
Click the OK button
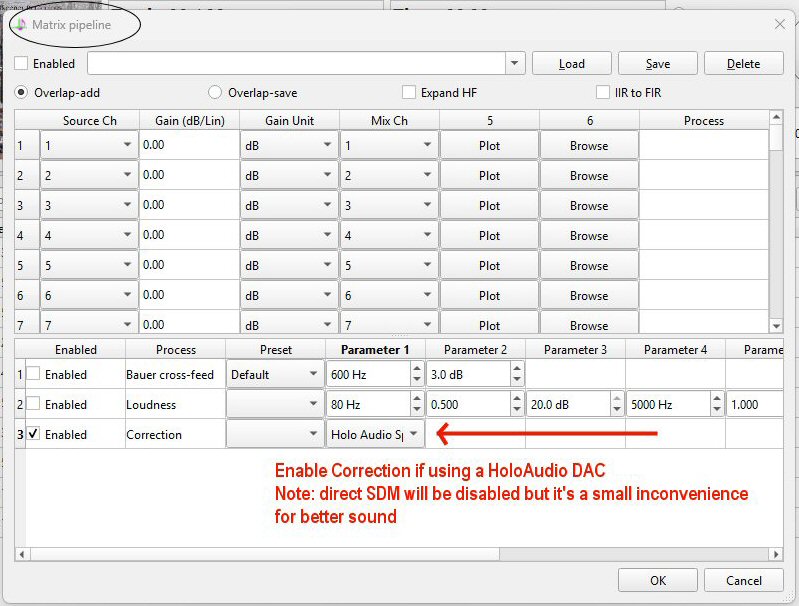pos(657,580)
